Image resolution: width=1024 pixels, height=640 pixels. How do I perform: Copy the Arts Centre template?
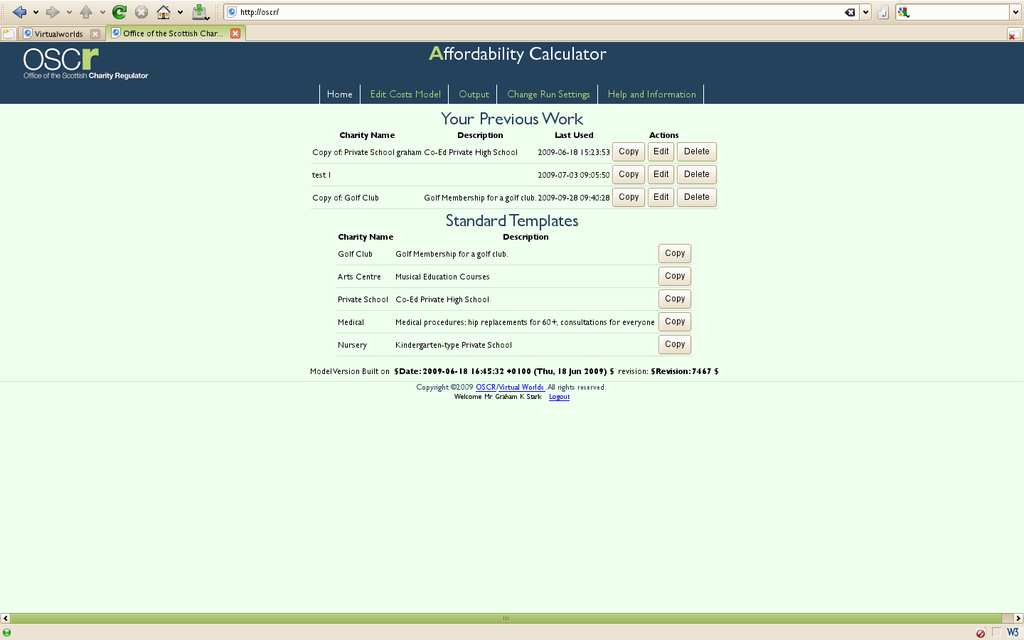674,276
